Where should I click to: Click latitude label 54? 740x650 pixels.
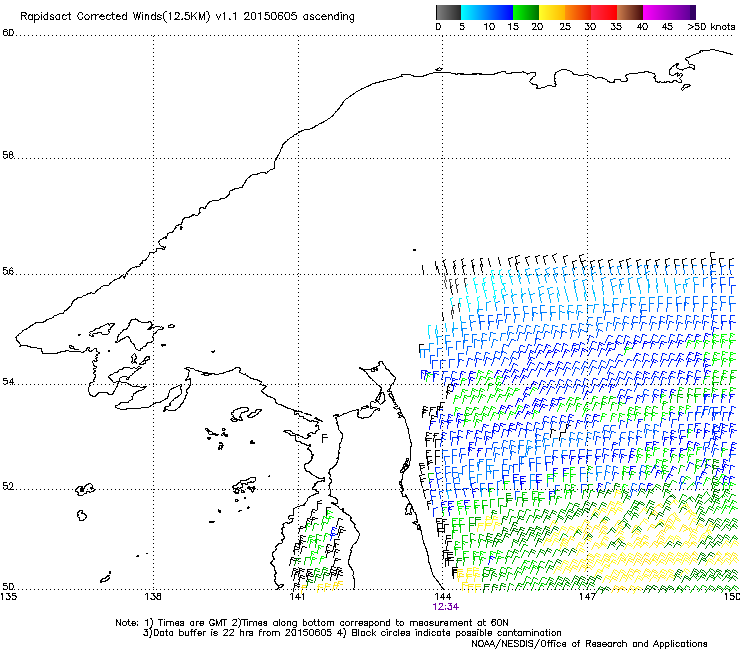pyautogui.click(x=8, y=381)
